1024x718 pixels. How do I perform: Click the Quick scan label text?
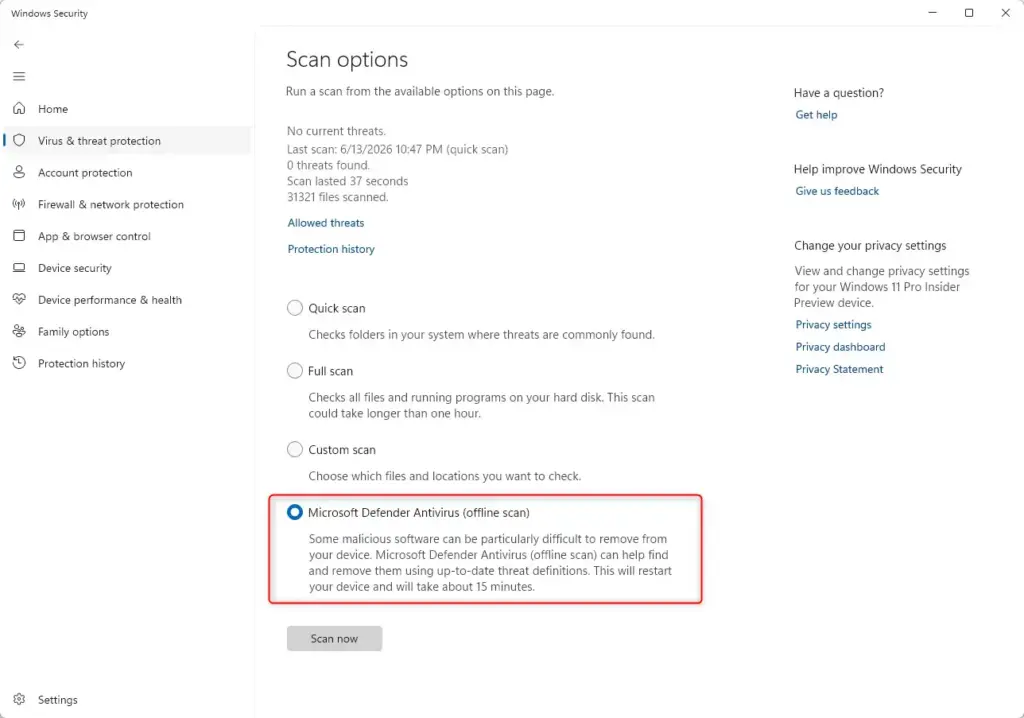[336, 308]
